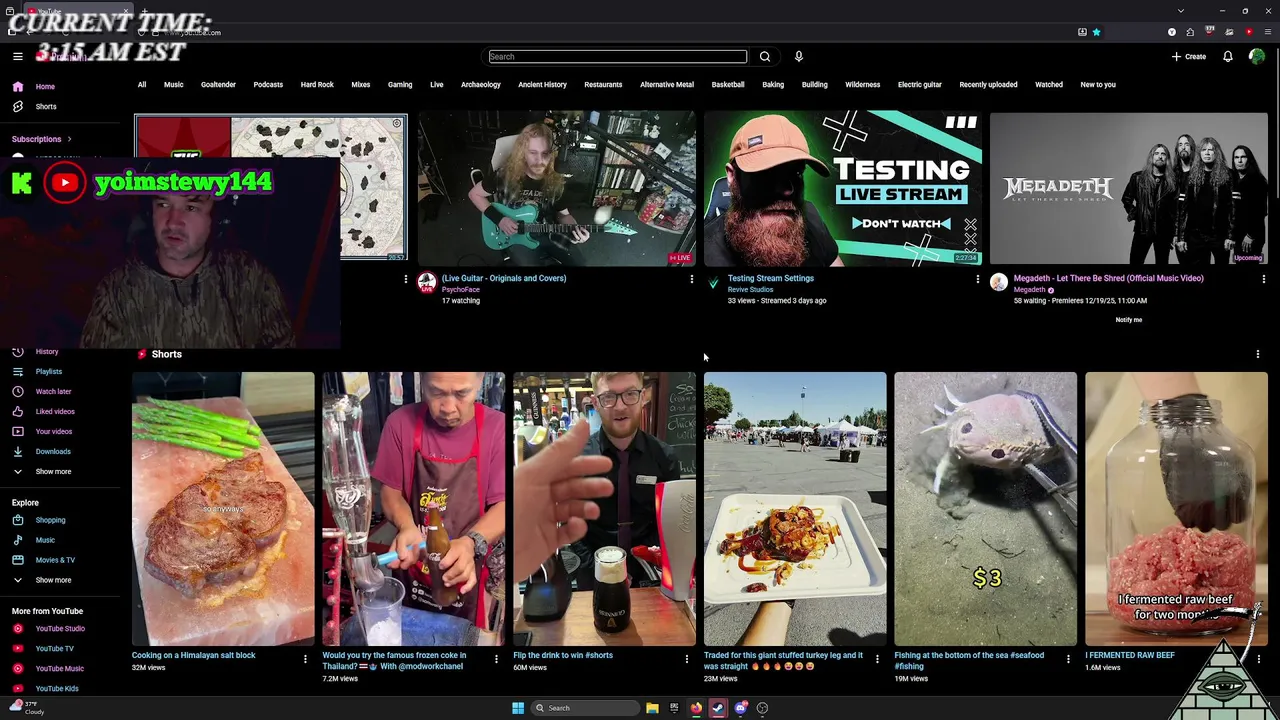
Task: Click Windows taskbar Search box
Action: click(585, 708)
